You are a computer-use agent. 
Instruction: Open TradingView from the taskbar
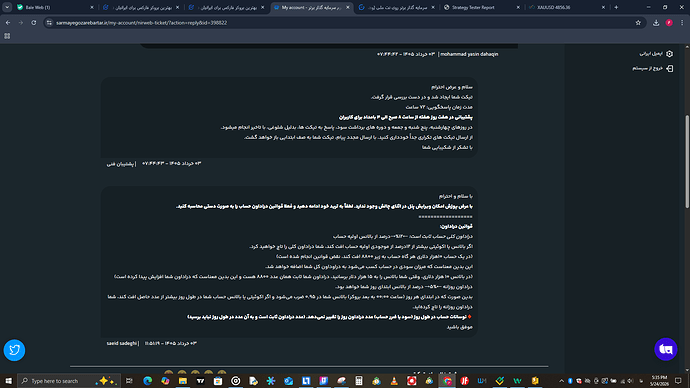tap(200, 381)
